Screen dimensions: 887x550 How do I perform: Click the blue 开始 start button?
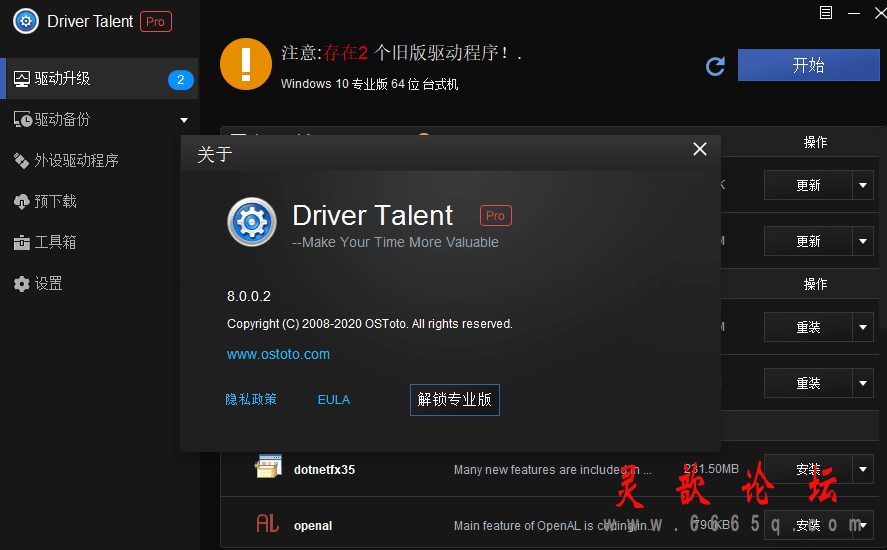click(808, 65)
